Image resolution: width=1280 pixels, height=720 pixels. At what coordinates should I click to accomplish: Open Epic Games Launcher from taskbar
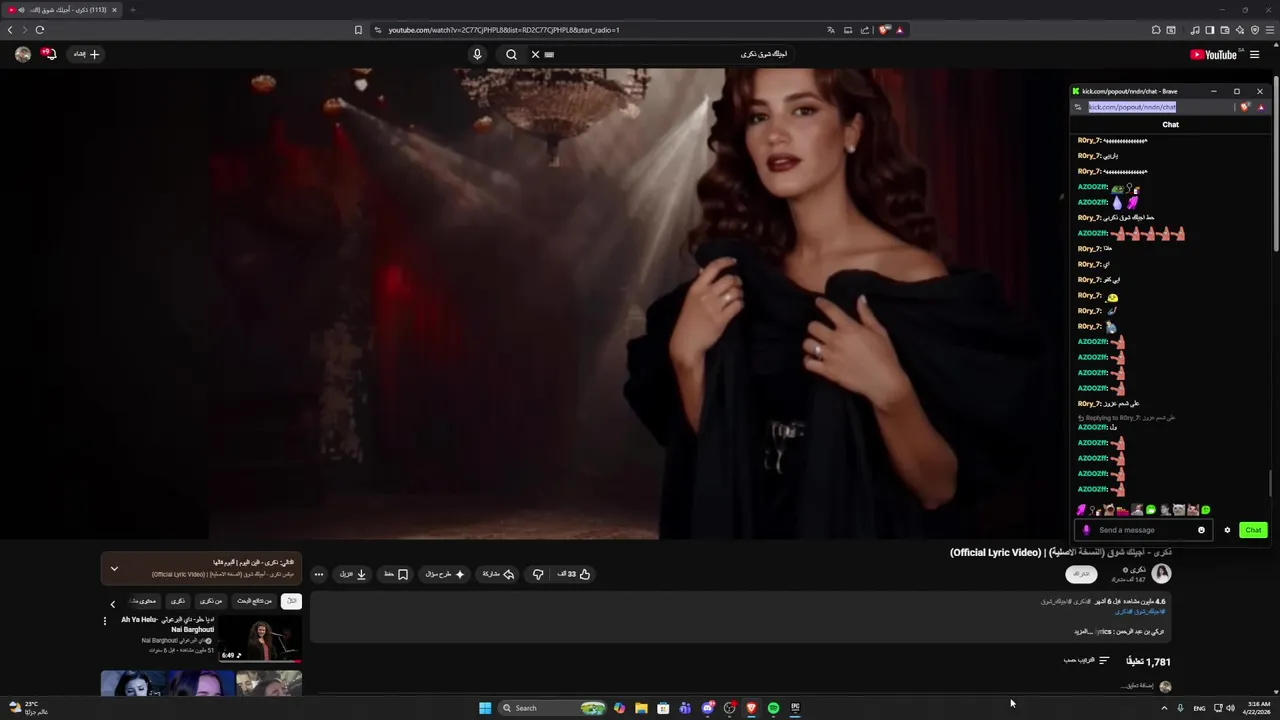(795, 708)
